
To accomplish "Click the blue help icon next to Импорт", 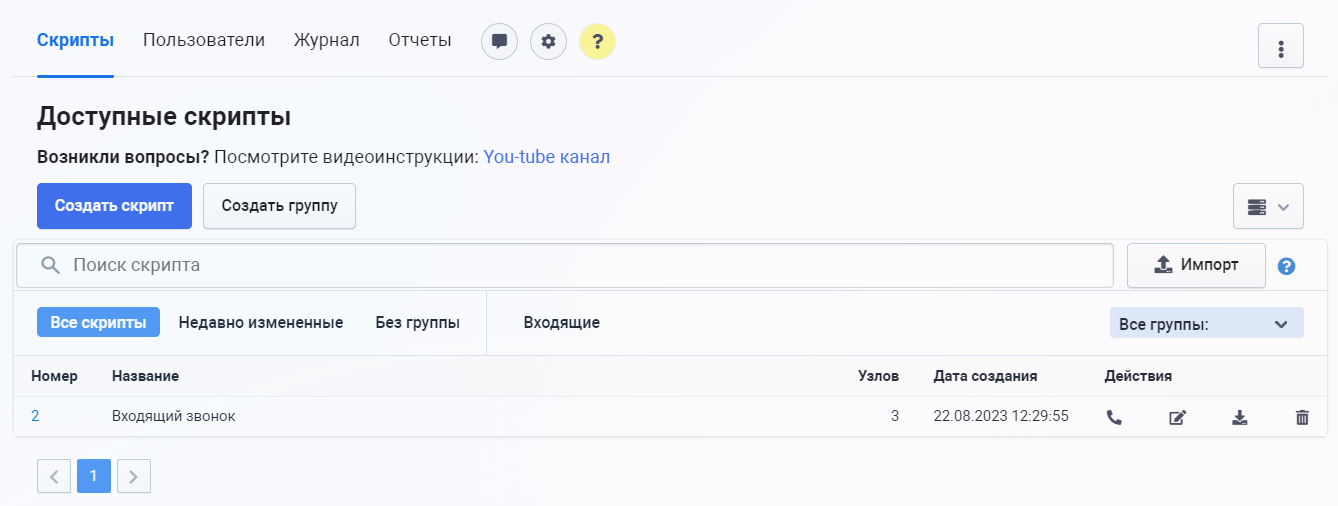I will [x=1287, y=266].
